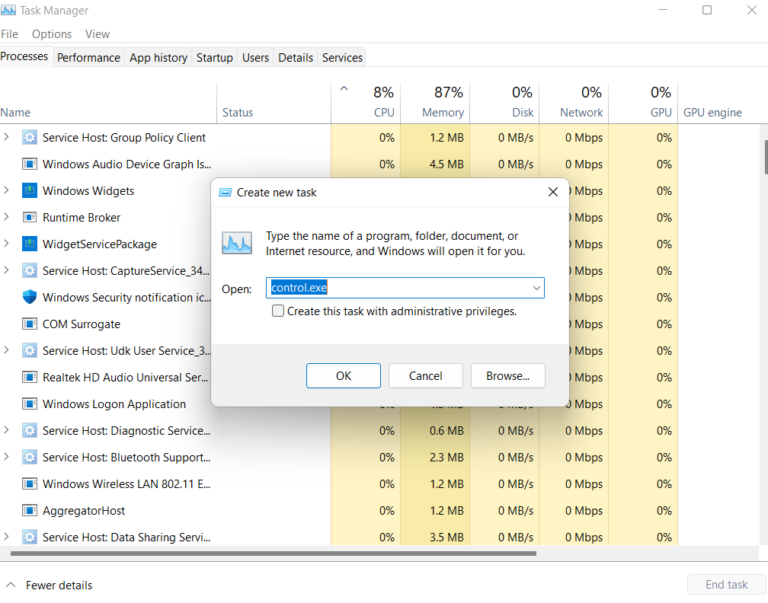Cancel the Create new task dialog
Screen dimensions: 768x603
pos(426,376)
